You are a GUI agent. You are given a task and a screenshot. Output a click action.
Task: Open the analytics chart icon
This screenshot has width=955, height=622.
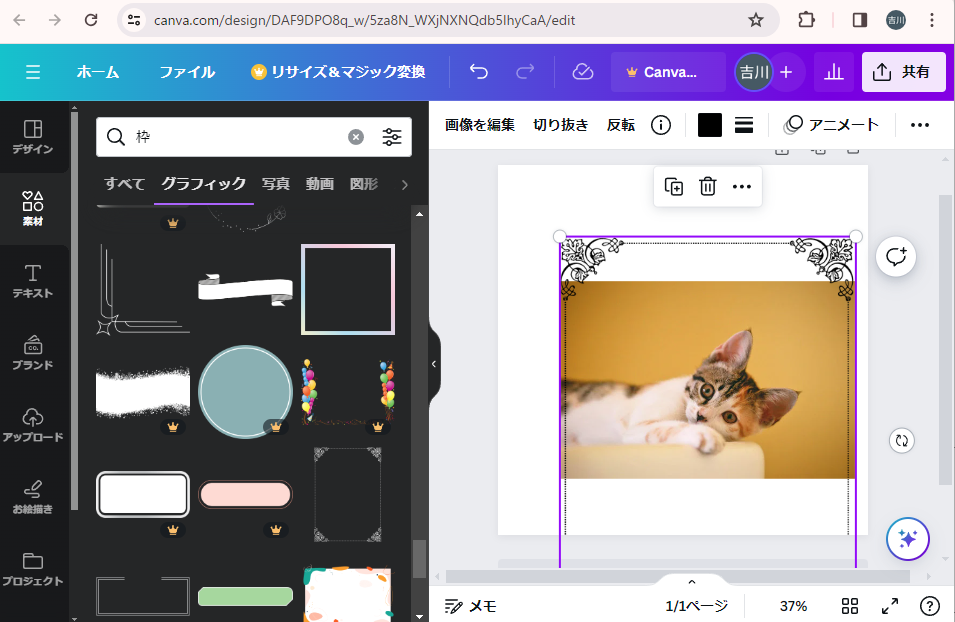(832, 72)
